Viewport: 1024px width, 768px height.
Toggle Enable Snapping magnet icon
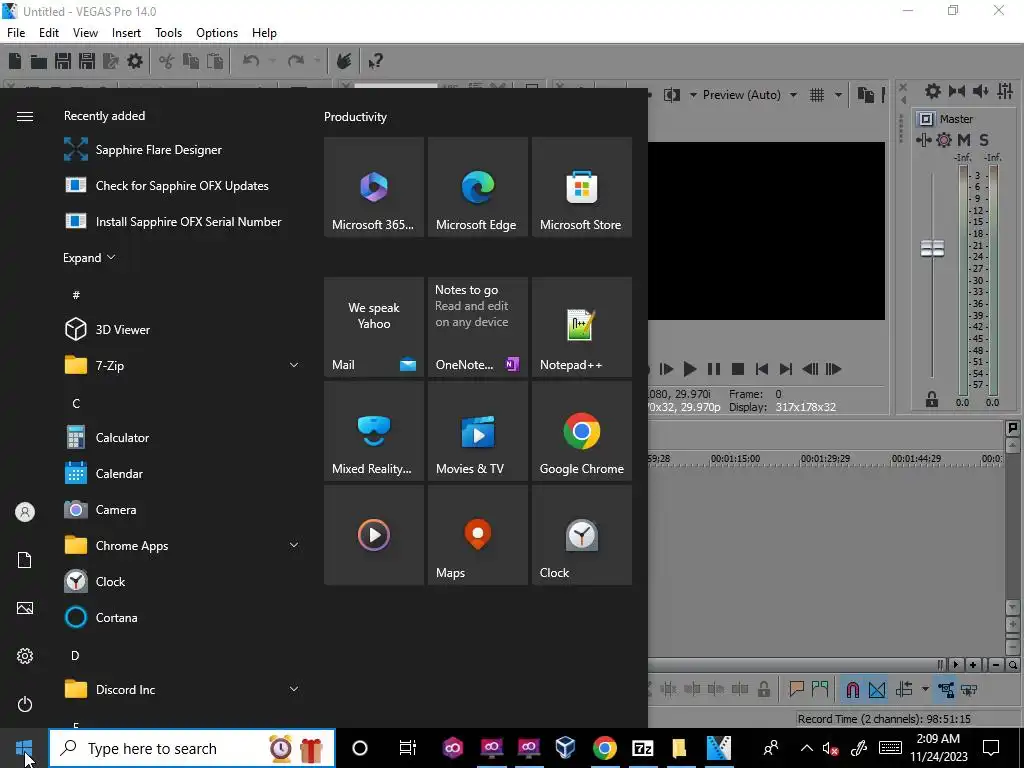(852, 689)
